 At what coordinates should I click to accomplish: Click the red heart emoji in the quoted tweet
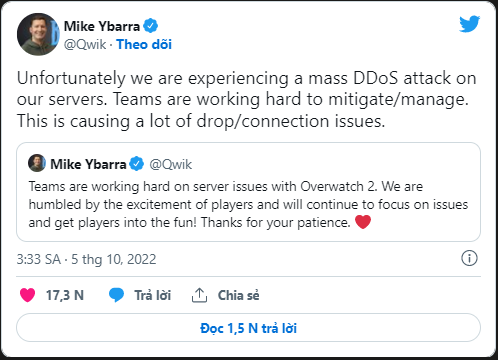(x=363, y=222)
